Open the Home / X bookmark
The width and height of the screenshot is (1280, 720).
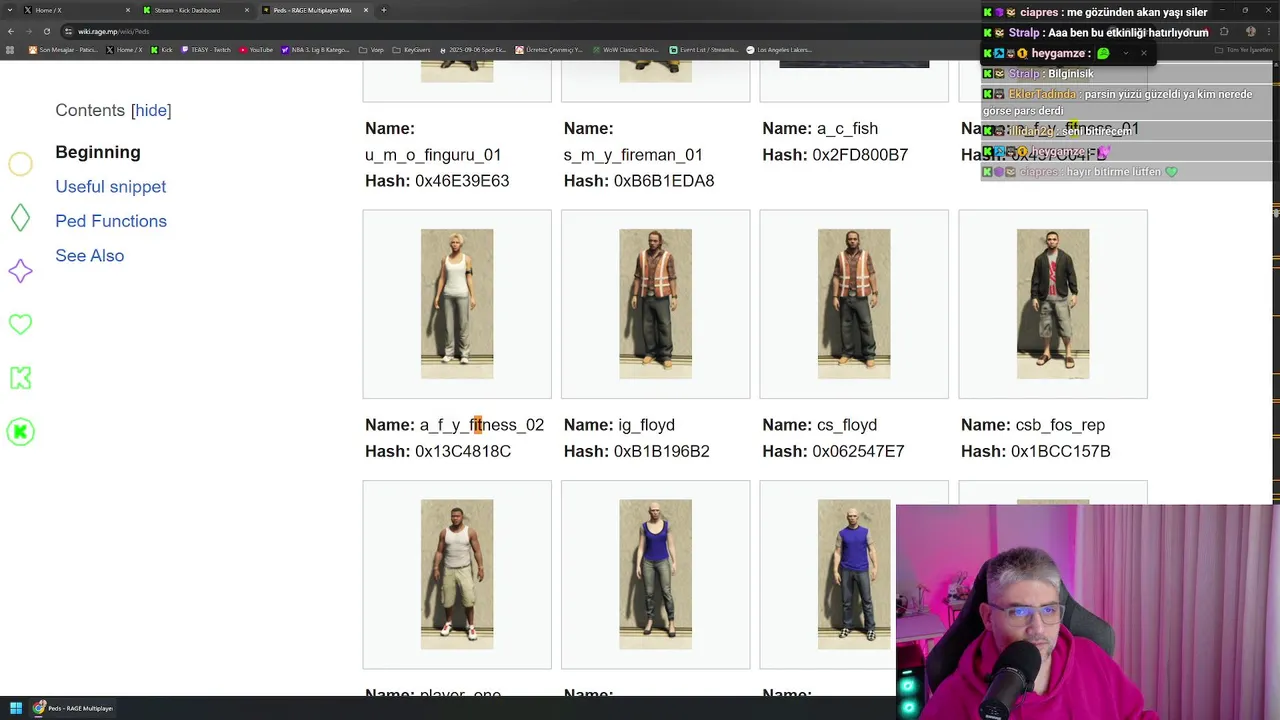point(125,49)
